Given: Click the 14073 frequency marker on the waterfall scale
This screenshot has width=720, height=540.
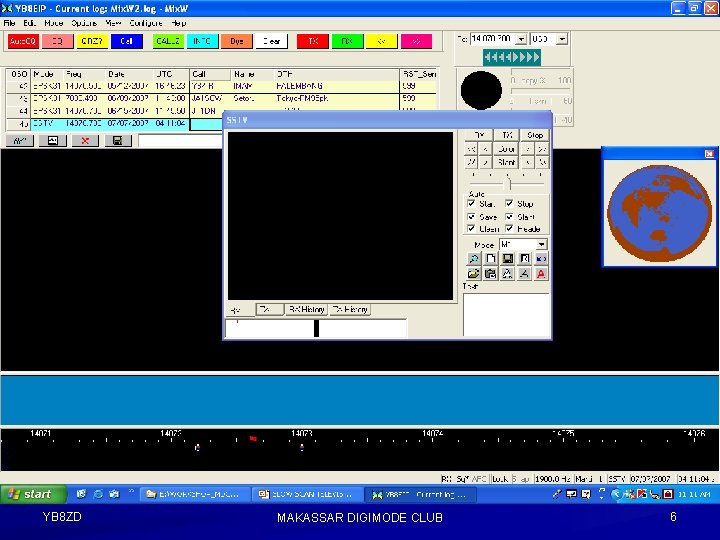Looking at the screenshot, I should [x=302, y=433].
